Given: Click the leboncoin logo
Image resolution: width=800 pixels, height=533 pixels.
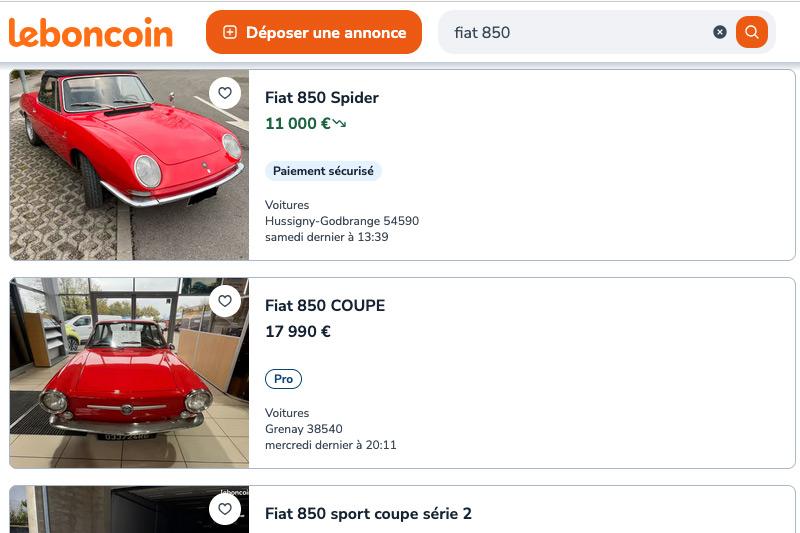Looking at the screenshot, I should coord(91,32).
